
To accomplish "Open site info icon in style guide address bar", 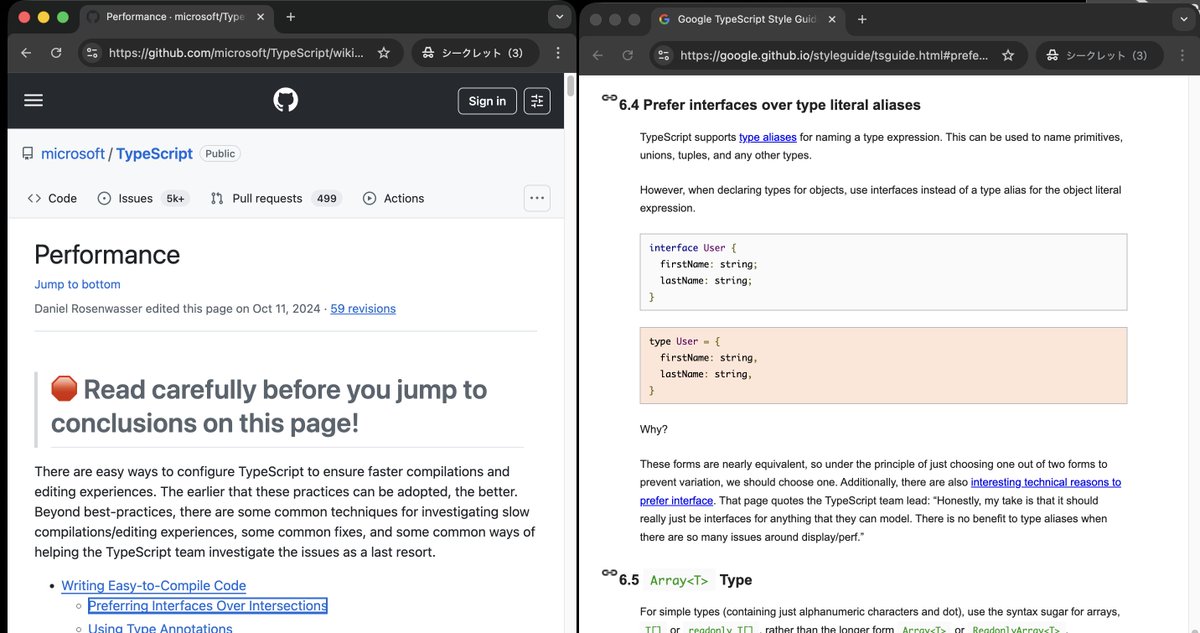I will coord(664,55).
